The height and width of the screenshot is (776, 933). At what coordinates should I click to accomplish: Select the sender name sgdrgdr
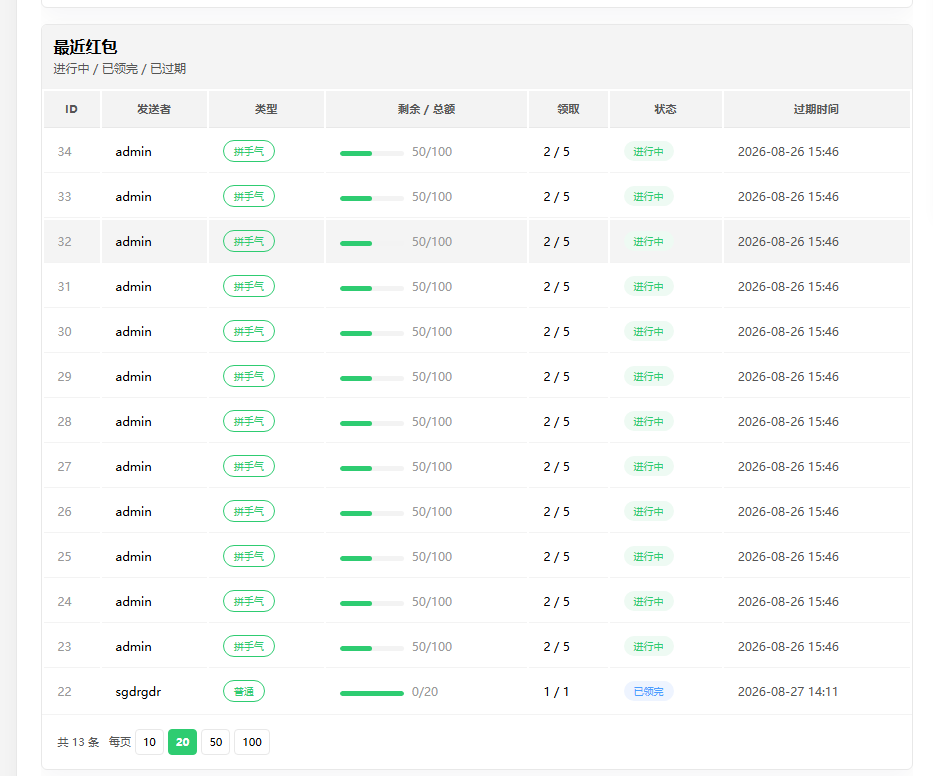tap(138, 691)
